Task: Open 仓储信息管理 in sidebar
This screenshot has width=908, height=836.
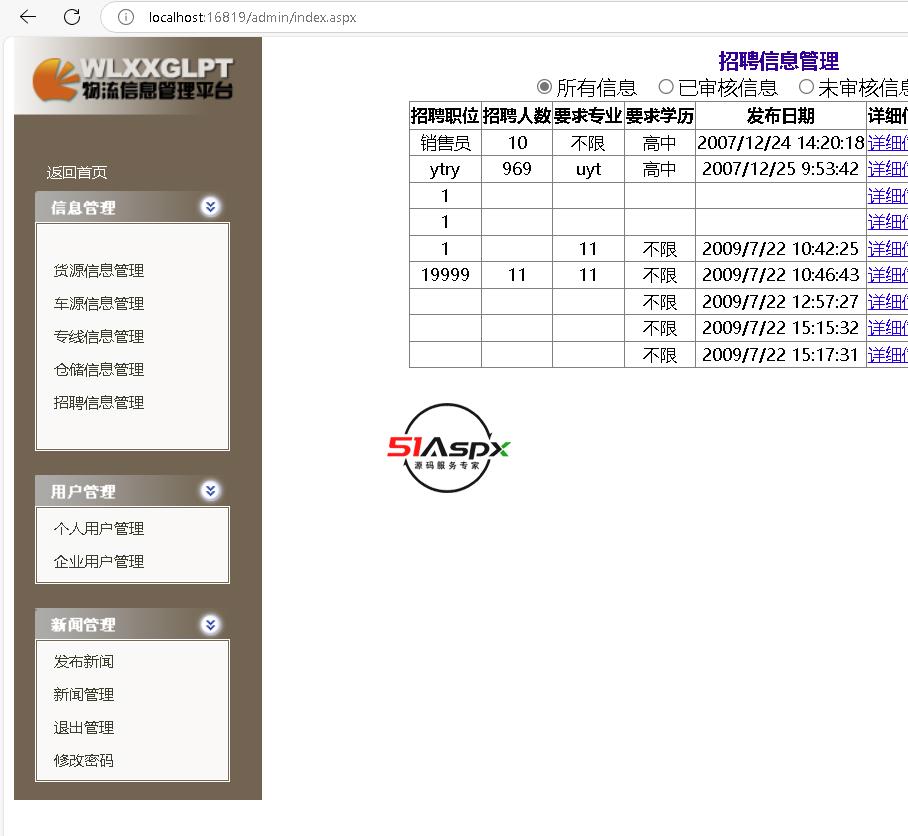Action: pos(98,369)
